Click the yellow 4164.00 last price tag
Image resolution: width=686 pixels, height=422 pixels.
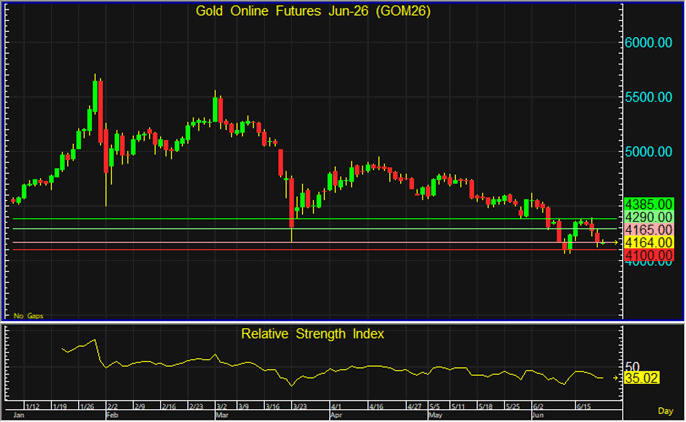coord(649,242)
